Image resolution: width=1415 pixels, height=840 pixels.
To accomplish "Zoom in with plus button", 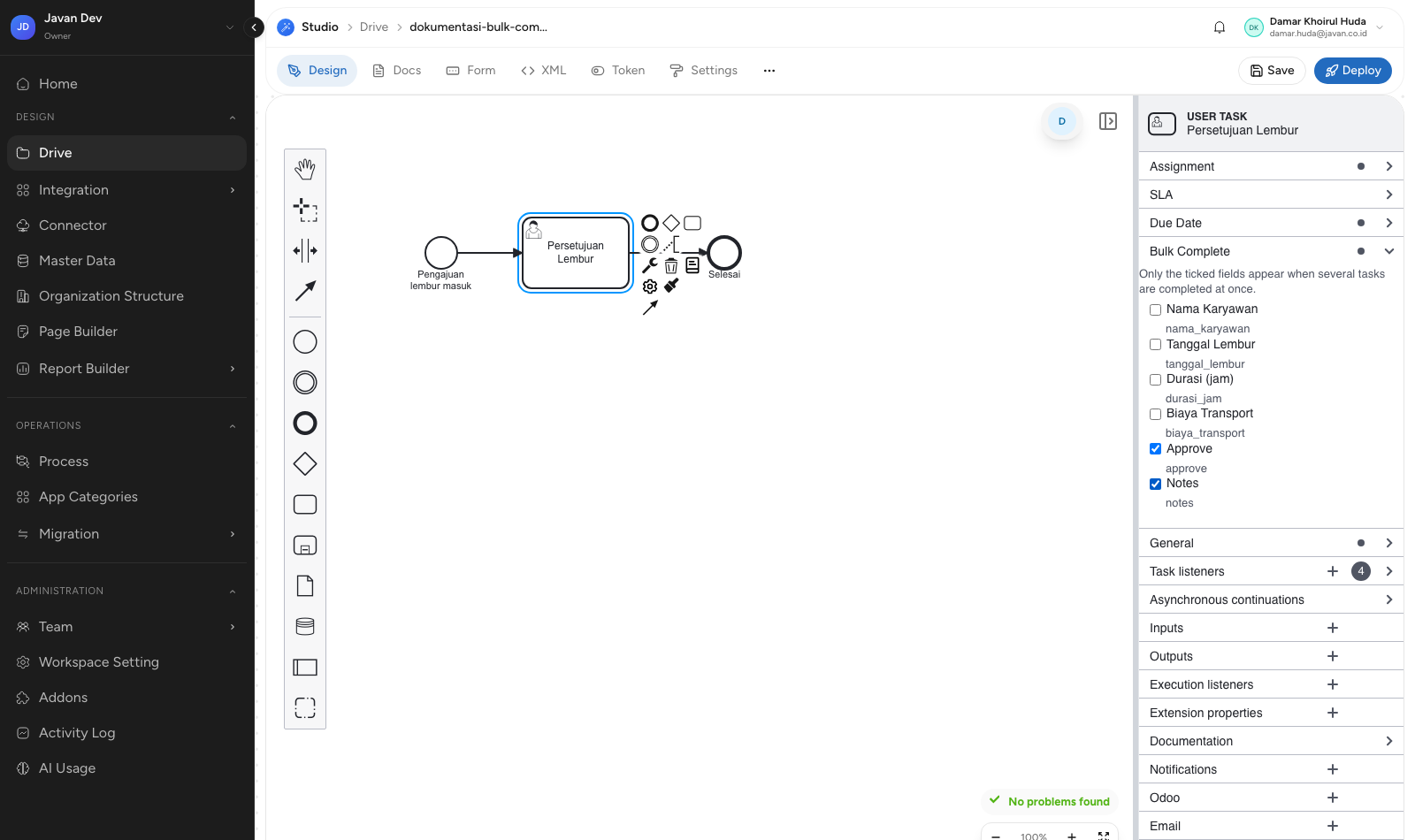I will point(1072,836).
